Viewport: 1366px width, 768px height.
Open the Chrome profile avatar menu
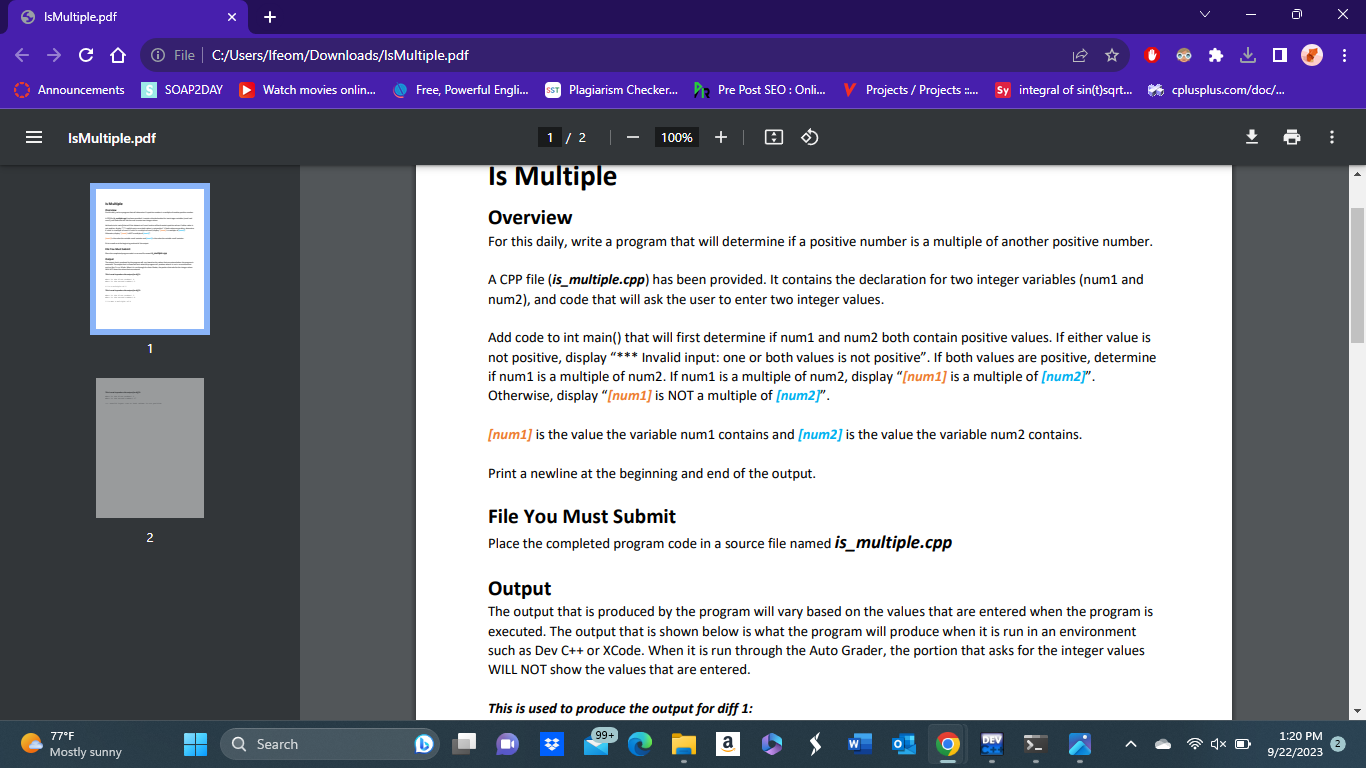(1311, 57)
